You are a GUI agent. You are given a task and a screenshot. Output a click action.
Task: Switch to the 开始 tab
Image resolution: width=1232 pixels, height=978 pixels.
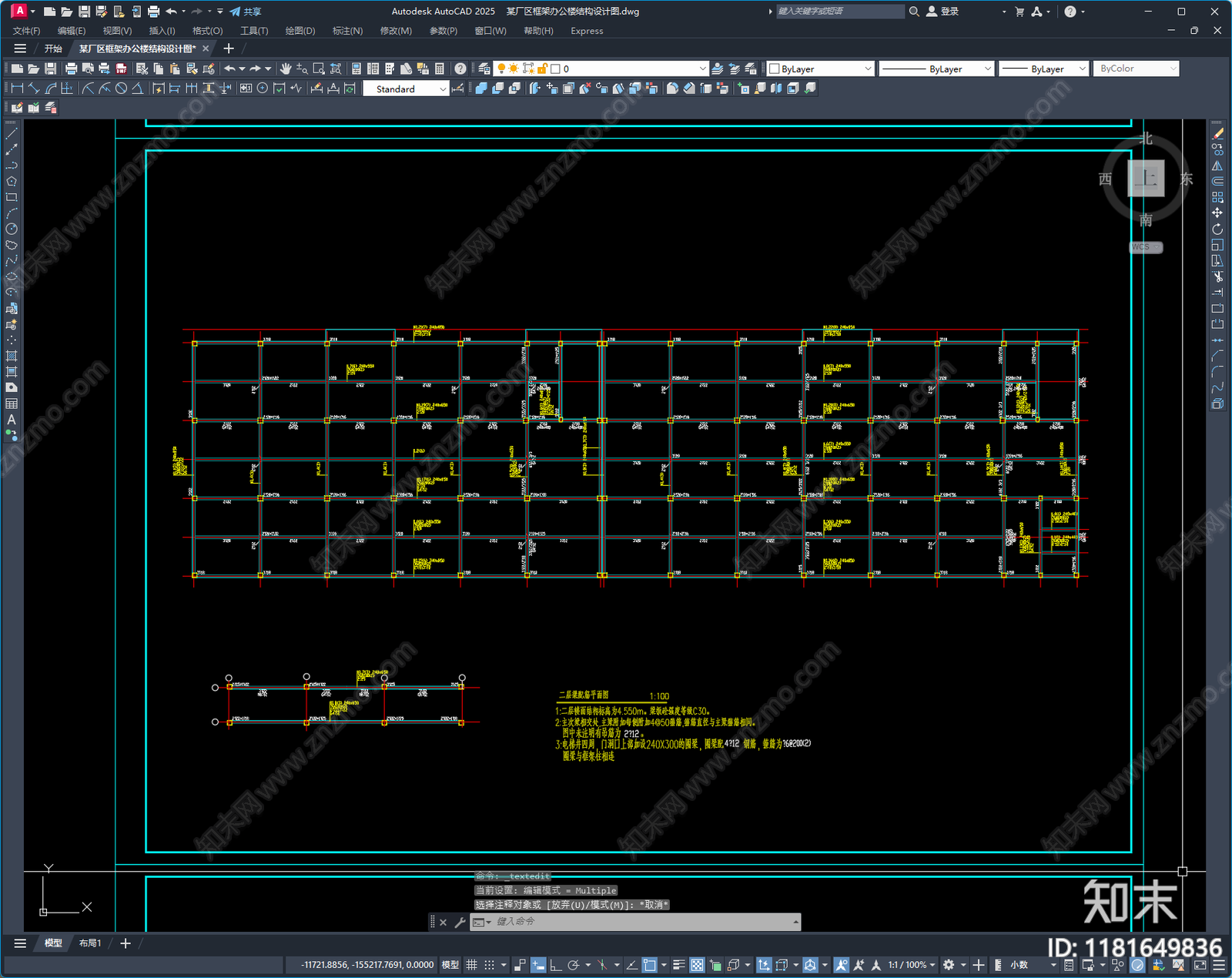coord(53,49)
